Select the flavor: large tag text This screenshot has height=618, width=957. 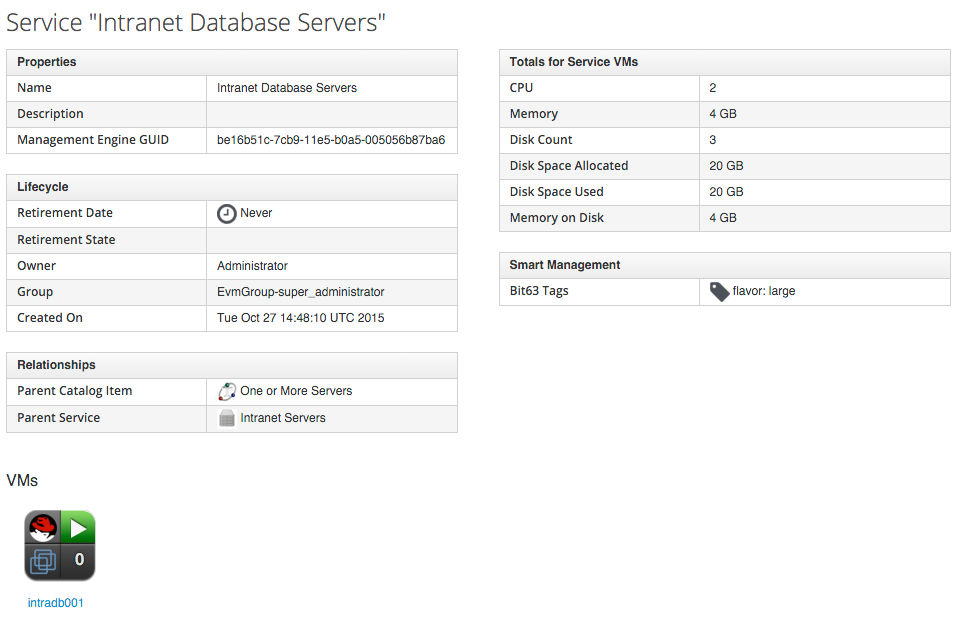pyautogui.click(x=764, y=292)
